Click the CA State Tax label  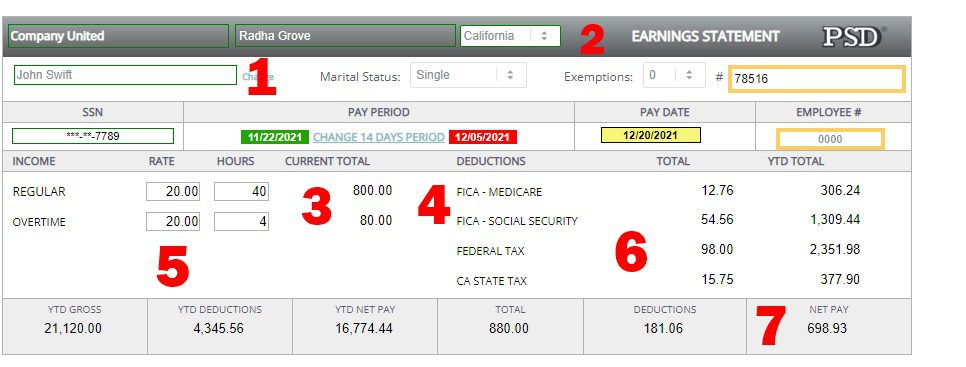[x=492, y=281]
